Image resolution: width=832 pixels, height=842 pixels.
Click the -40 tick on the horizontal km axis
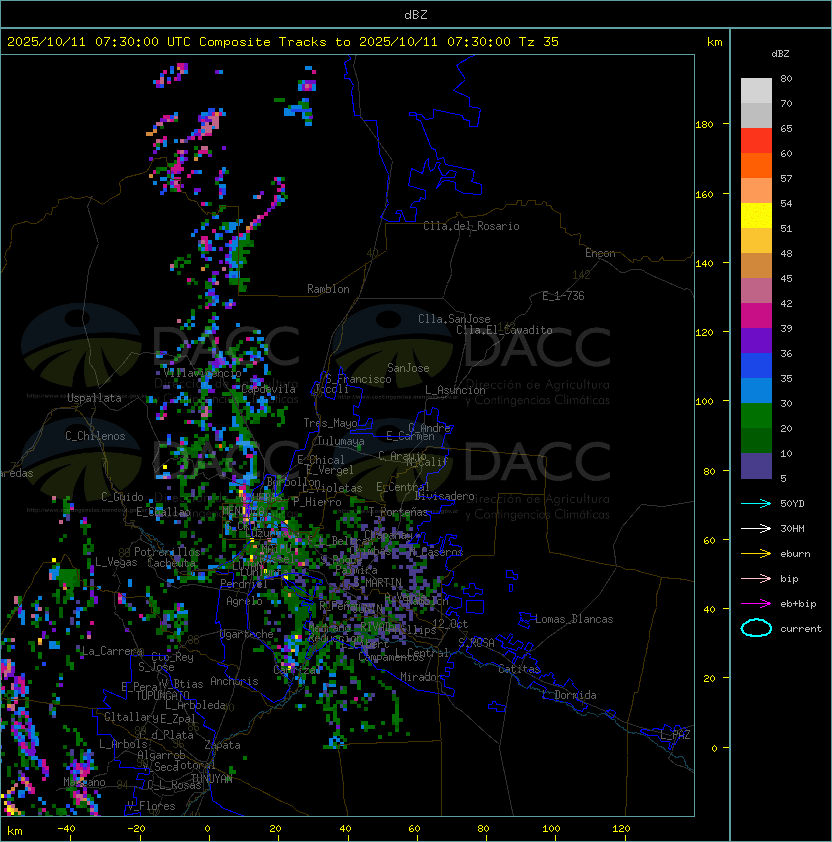point(67,829)
